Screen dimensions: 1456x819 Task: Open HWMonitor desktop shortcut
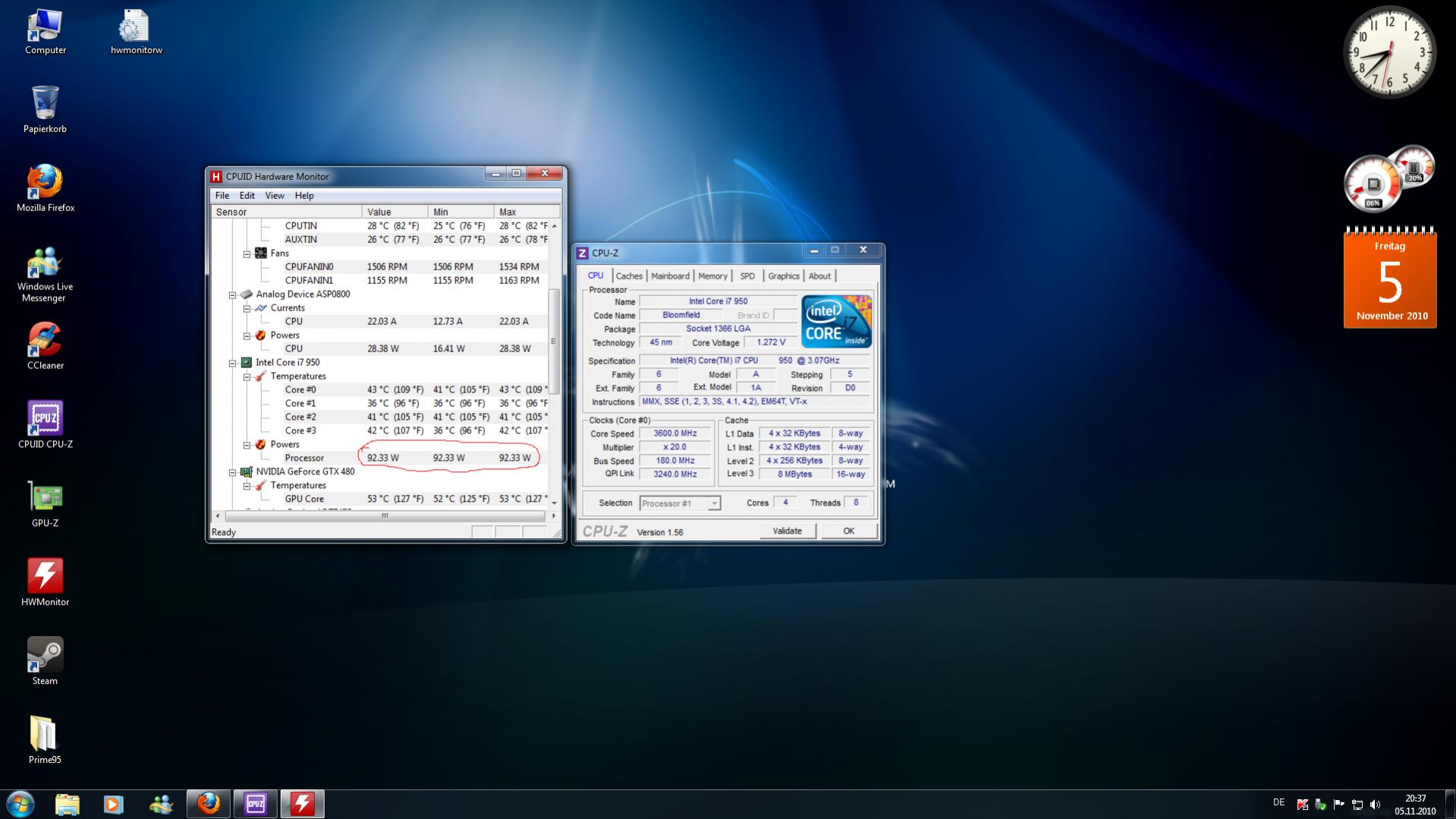45,584
